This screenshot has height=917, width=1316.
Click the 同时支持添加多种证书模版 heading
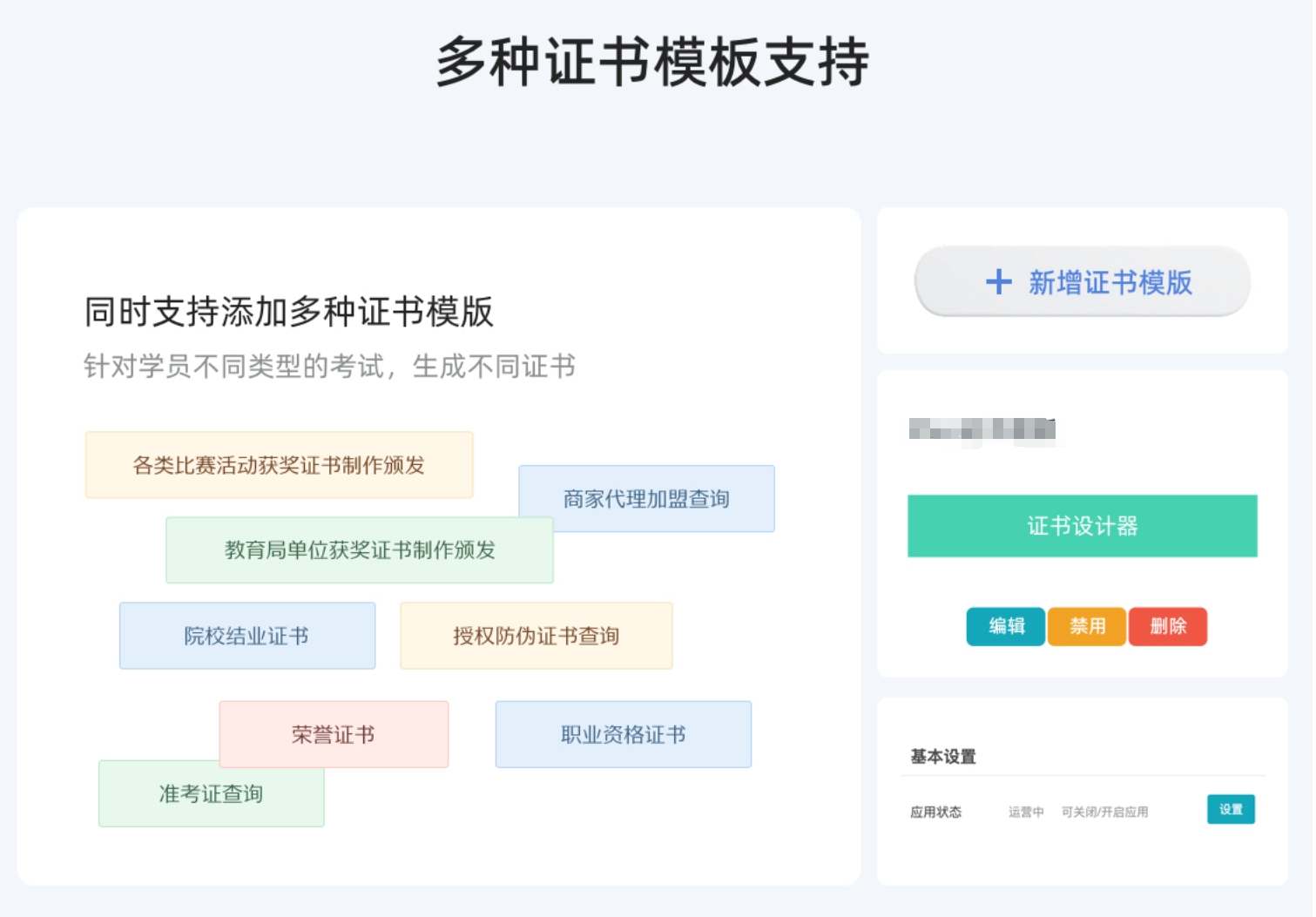click(x=288, y=312)
